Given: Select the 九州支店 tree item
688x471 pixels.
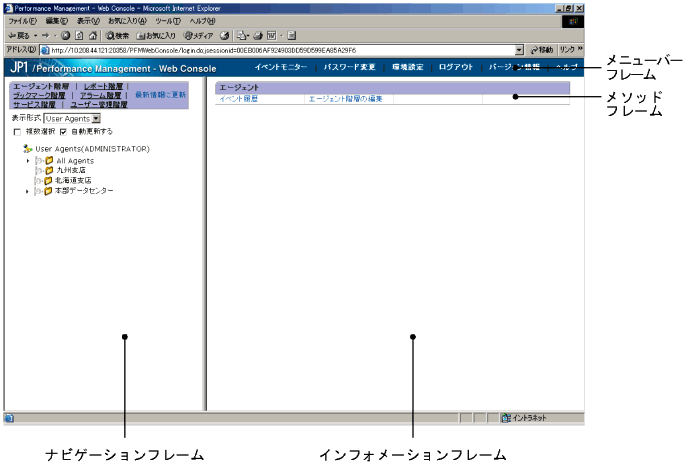Looking at the screenshot, I should pyautogui.click(x=71, y=170).
